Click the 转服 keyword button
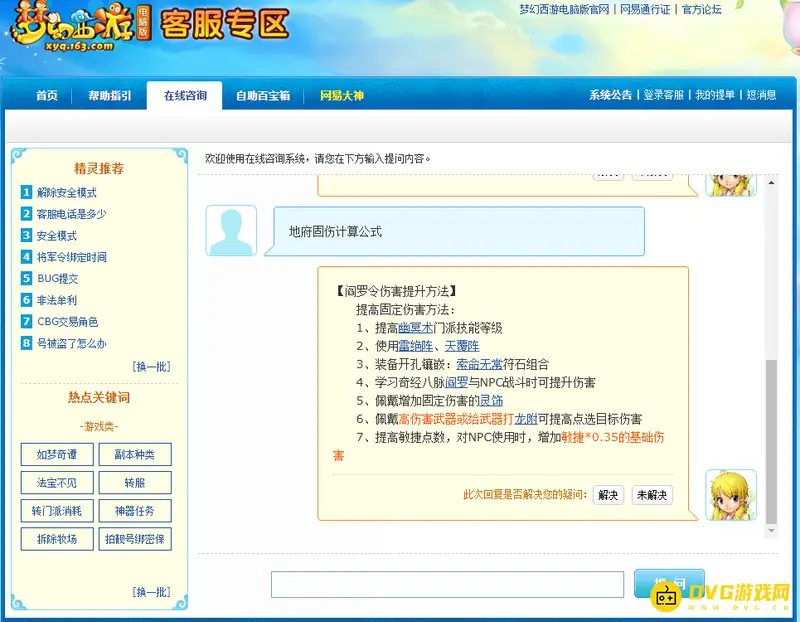This screenshot has width=800, height=622. click(x=135, y=482)
